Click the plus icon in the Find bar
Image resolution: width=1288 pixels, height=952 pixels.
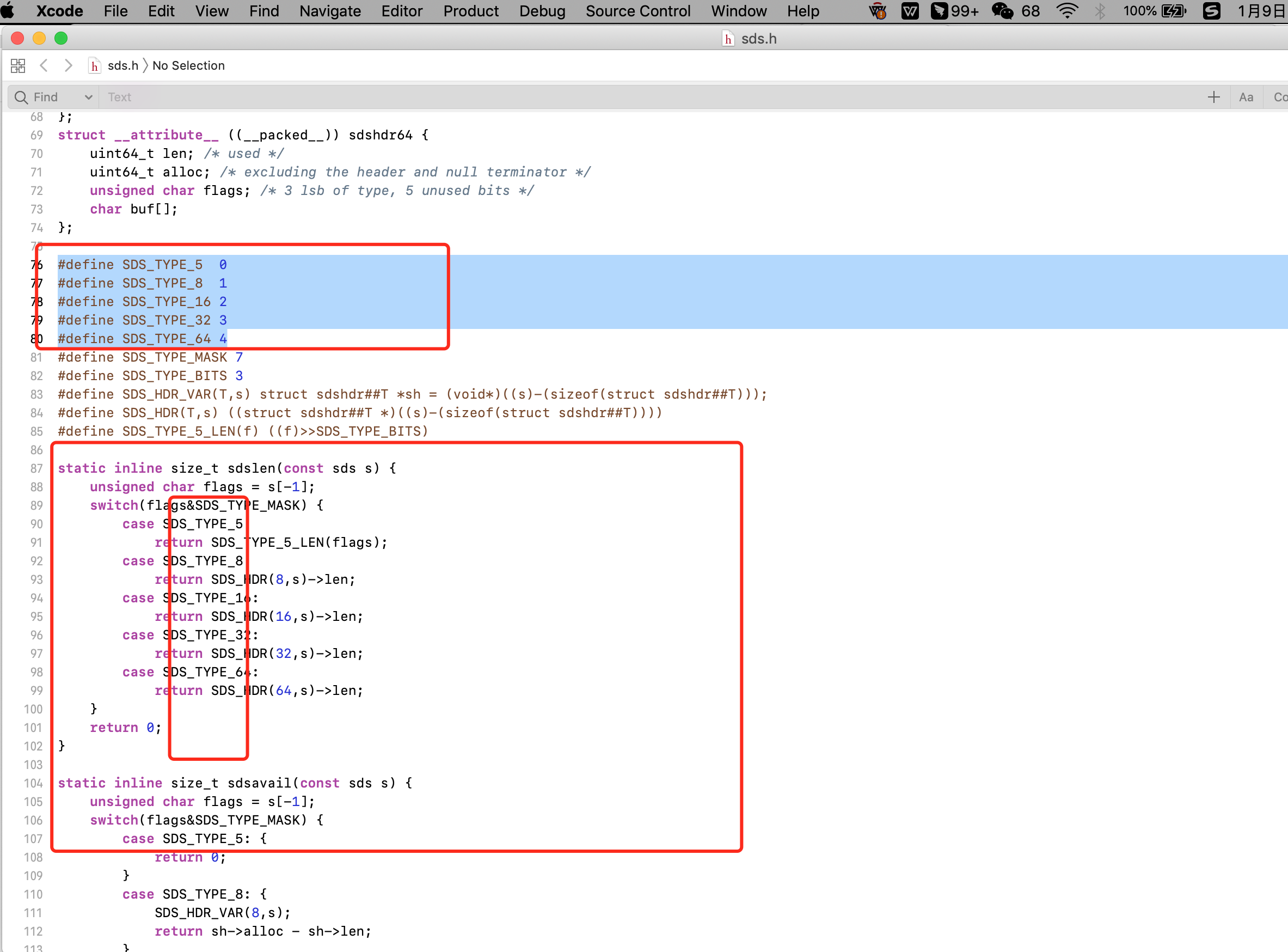(x=1213, y=97)
